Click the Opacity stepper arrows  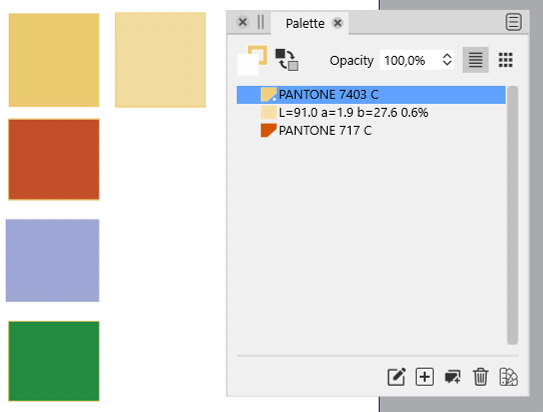click(447, 60)
